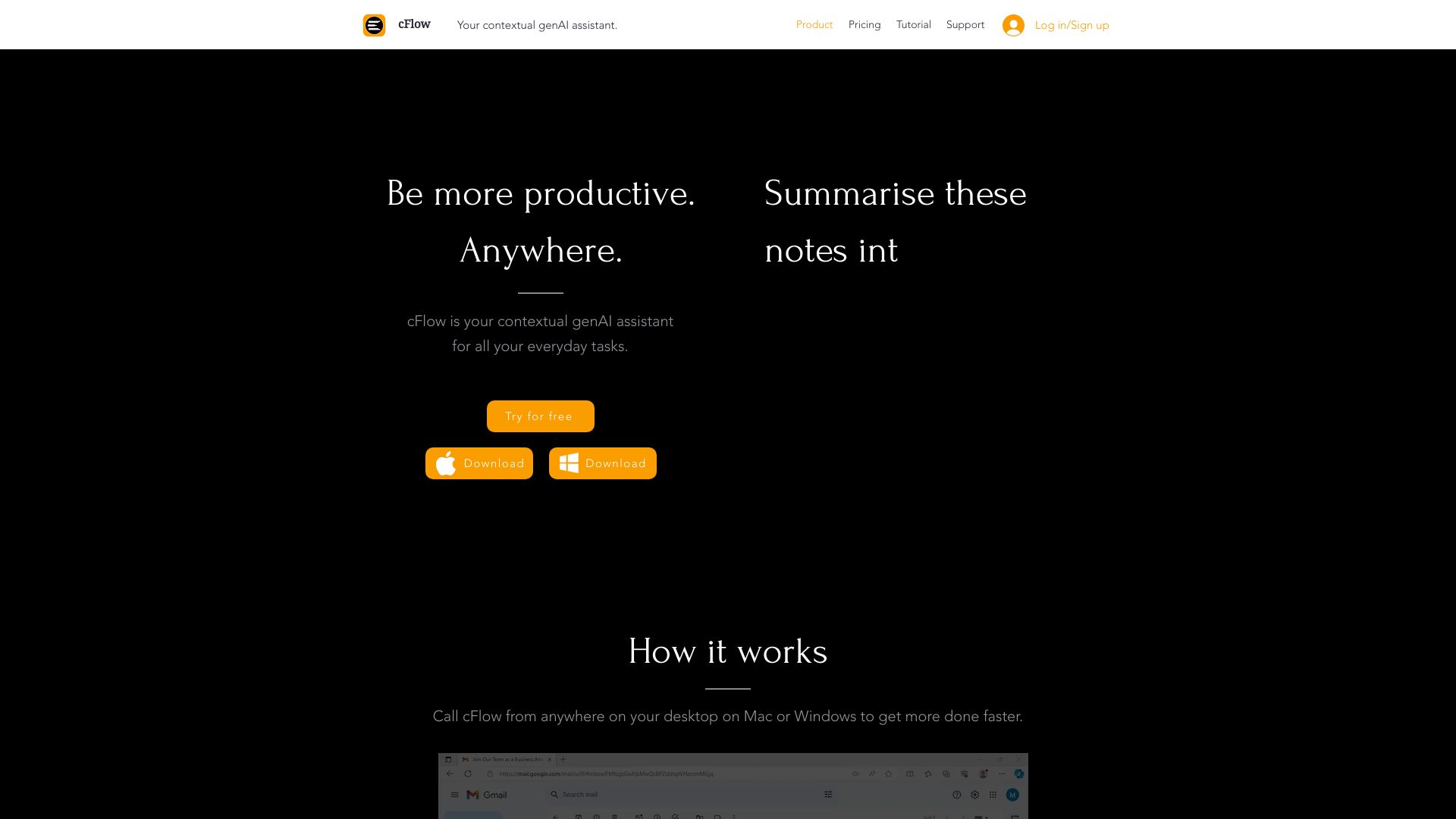Click the Support navigation link

[965, 24]
